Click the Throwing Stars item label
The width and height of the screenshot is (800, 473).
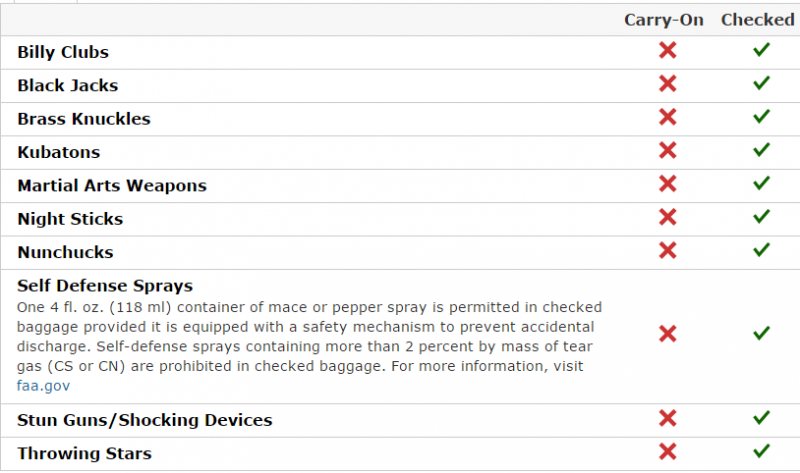click(84, 454)
